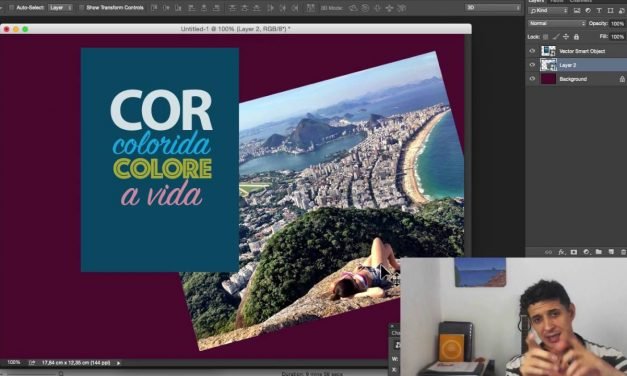
Task: Select Layer 2 thumbnail
Action: coord(548,65)
